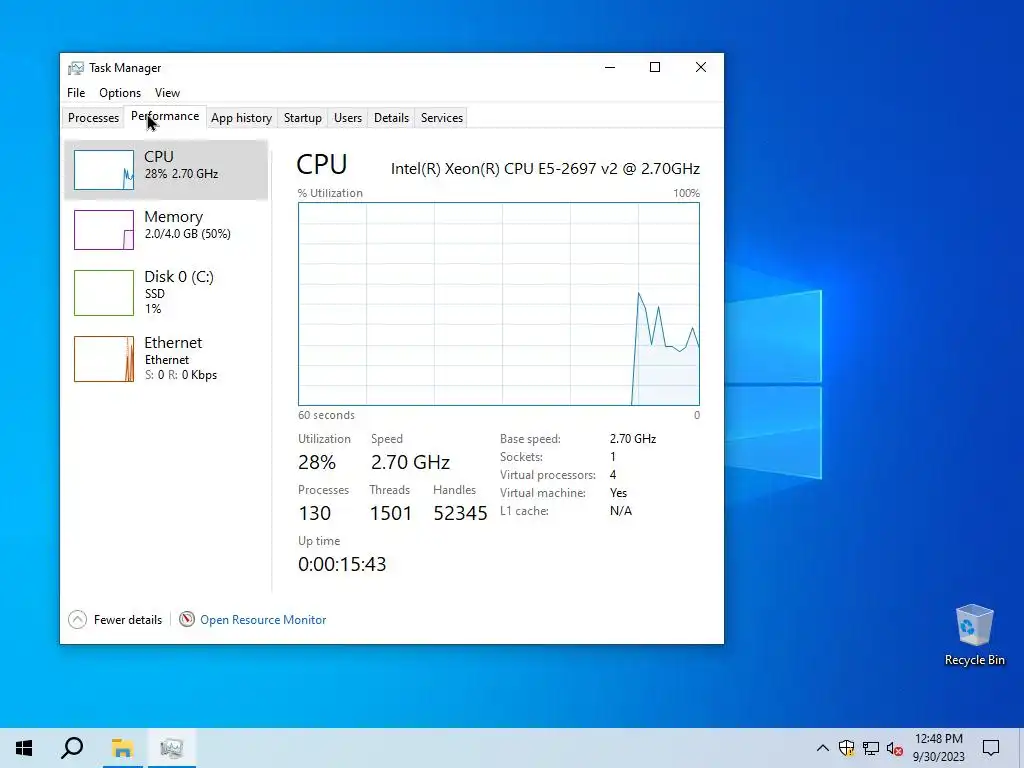Click the large CPU heading

pyautogui.click(x=321, y=165)
